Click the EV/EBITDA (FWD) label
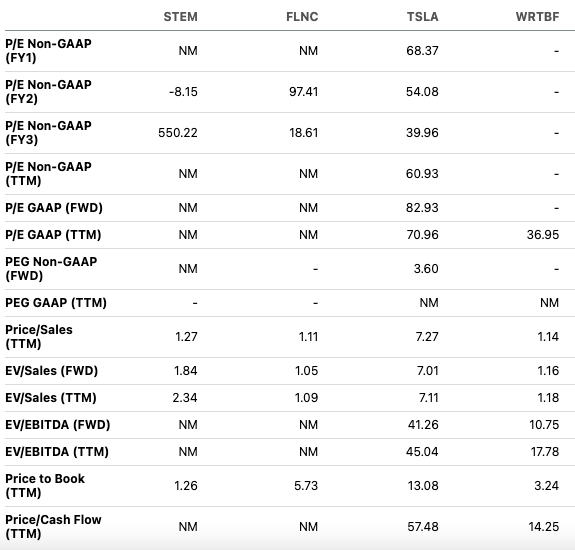The height and width of the screenshot is (550, 575). [x=58, y=425]
